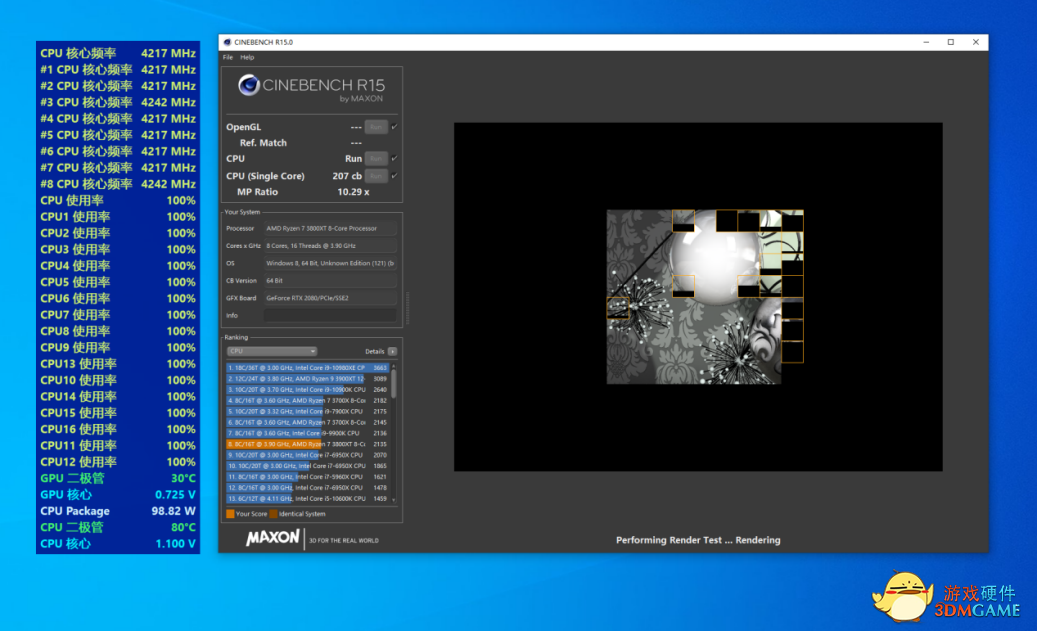The width and height of the screenshot is (1037, 631).
Task: Click the empty Info input field
Action: (330, 316)
